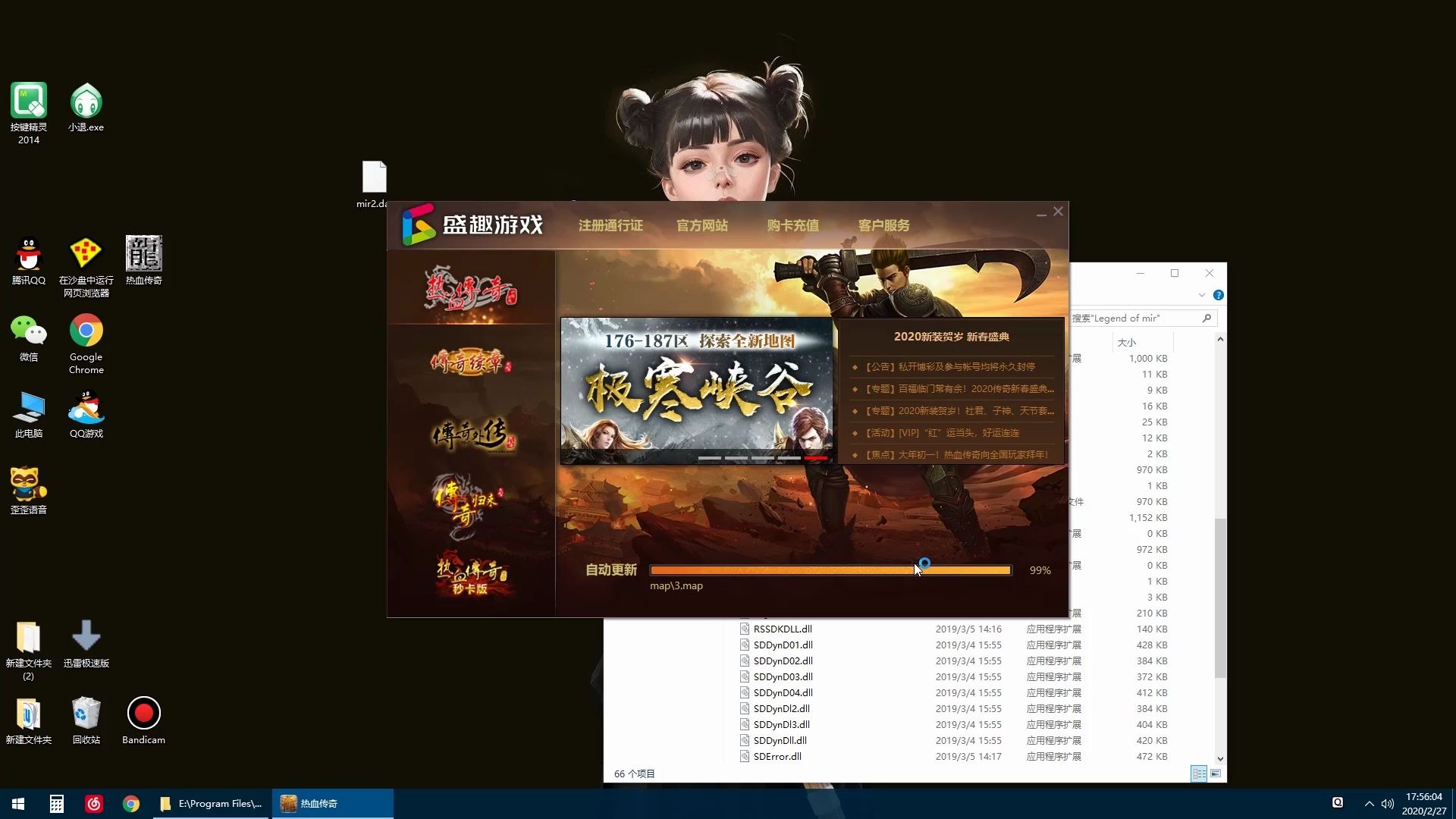
Task: Open the Calculator taskbar icon
Action: coord(56,803)
